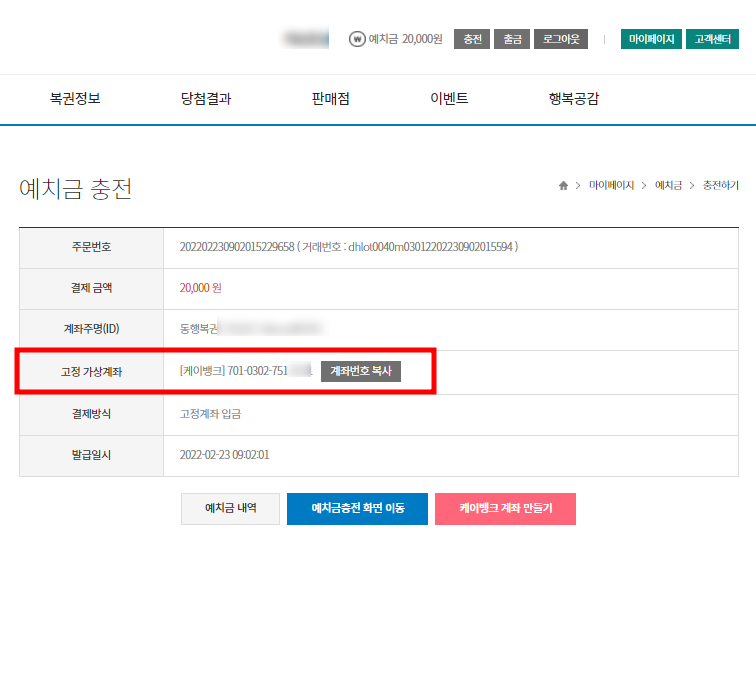Click the order number 20220223090201522 9658 value
This screenshot has width=756, height=673.
[x=237, y=247]
